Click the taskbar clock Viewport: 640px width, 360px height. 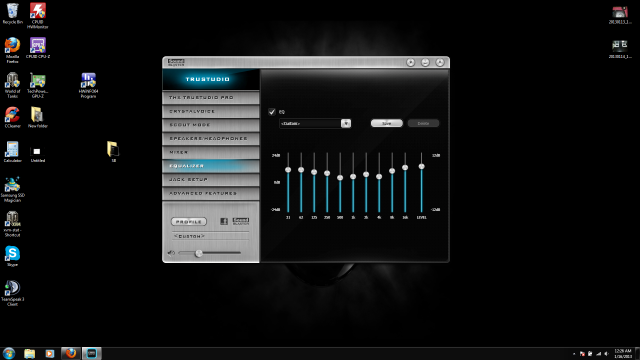[x=623, y=353]
